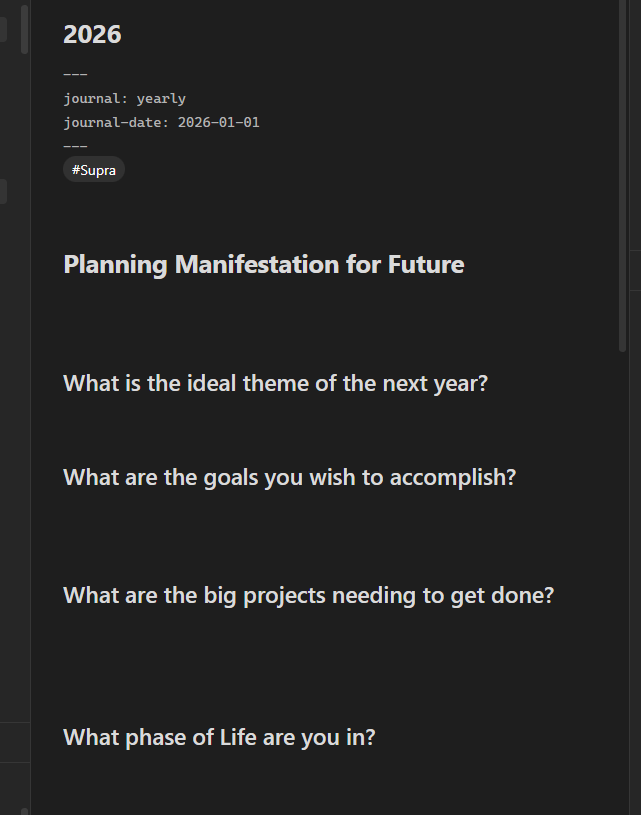Click the ideal theme question heading
This screenshot has height=815, width=641.
point(275,384)
